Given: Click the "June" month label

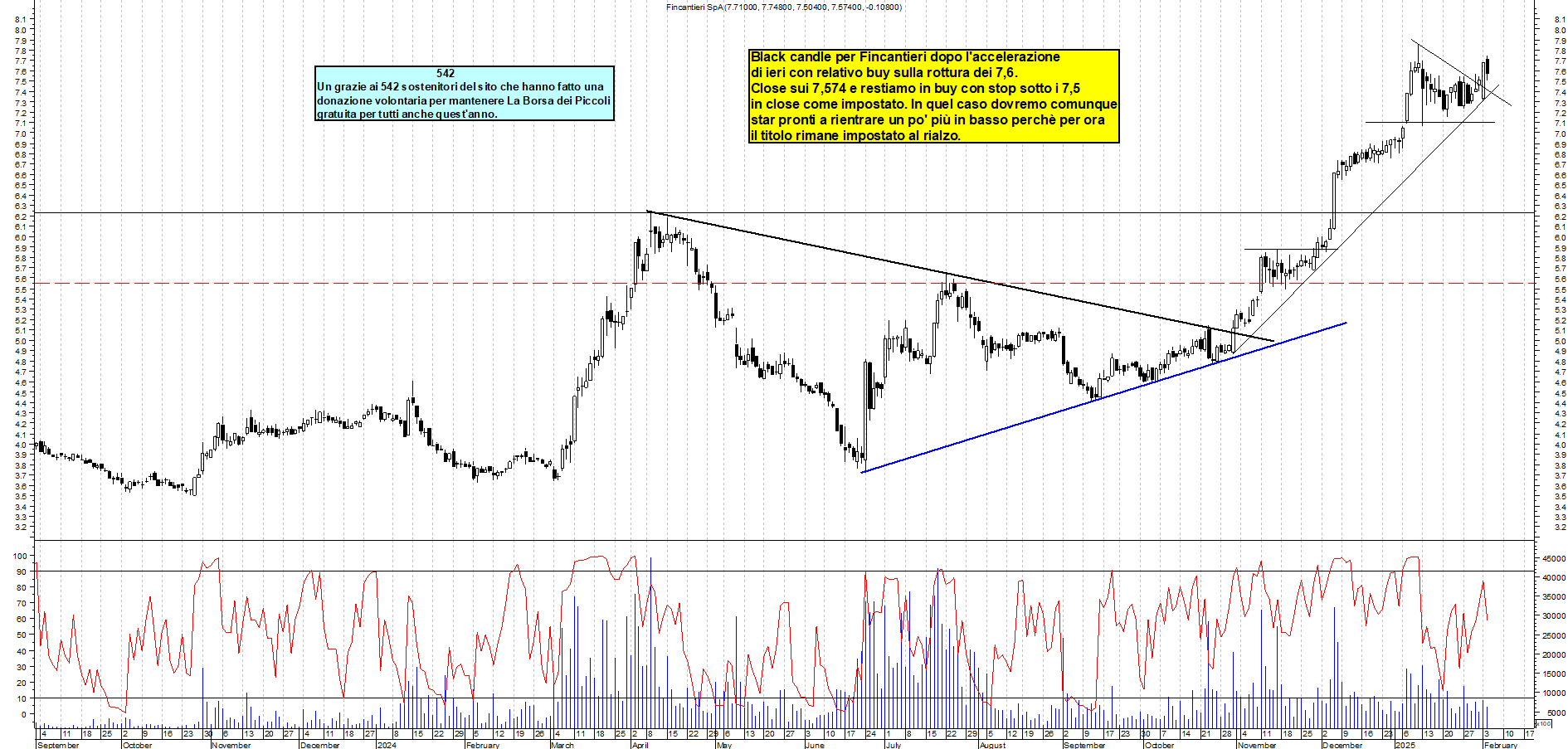Looking at the screenshot, I should [x=815, y=745].
